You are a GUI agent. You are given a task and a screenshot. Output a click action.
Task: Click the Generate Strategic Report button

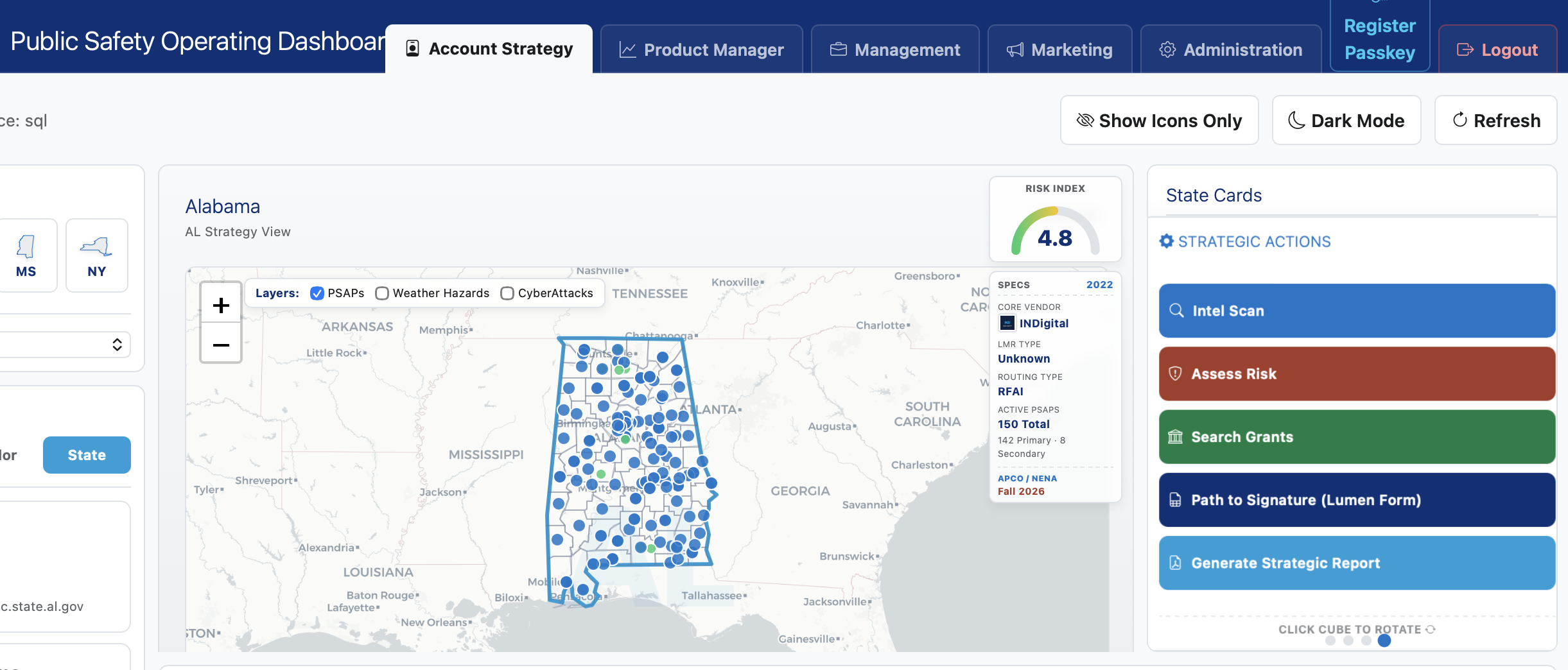point(1357,563)
